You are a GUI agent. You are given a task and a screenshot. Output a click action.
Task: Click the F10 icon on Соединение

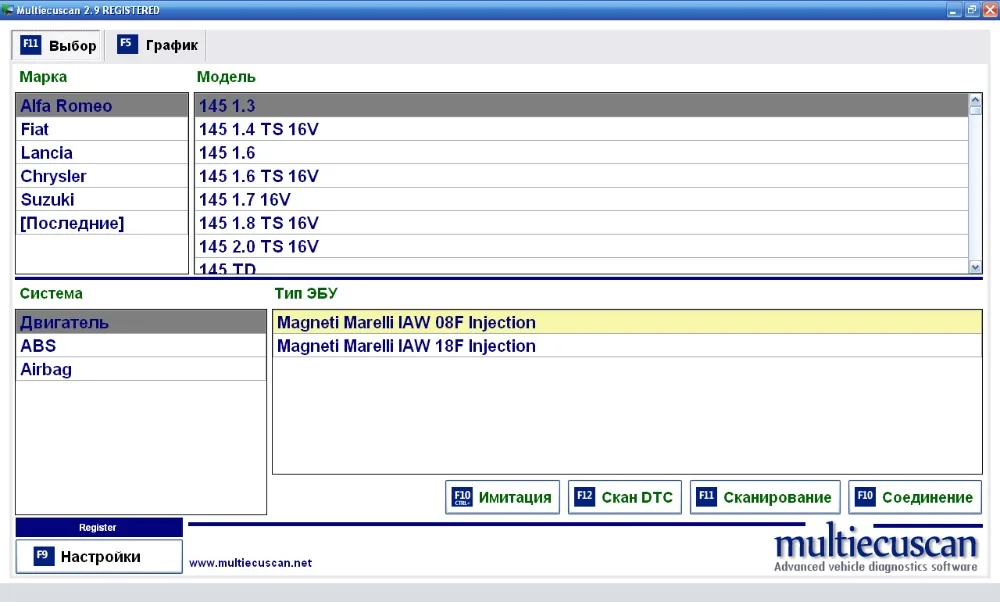(865, 497)
